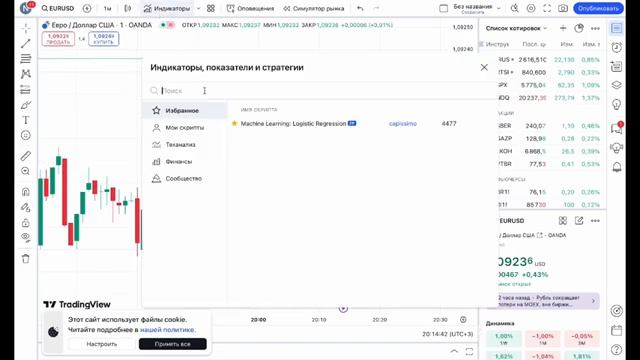Open the нашей политике link
Image resolution: width=640 pixels, height=360 pixels.
pyautogui.click(x=167, y=329)
